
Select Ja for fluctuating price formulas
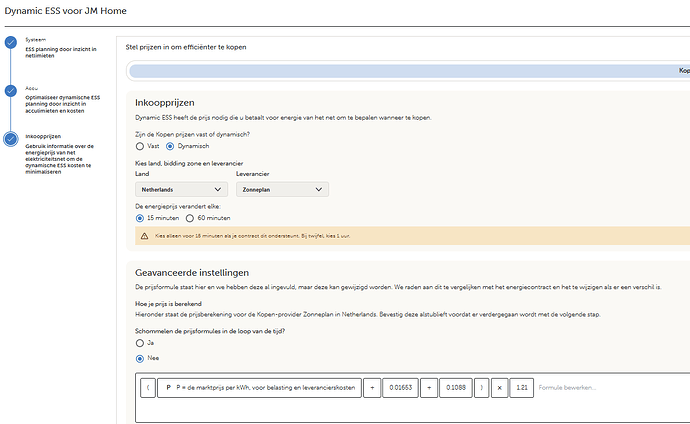(140, 343)
